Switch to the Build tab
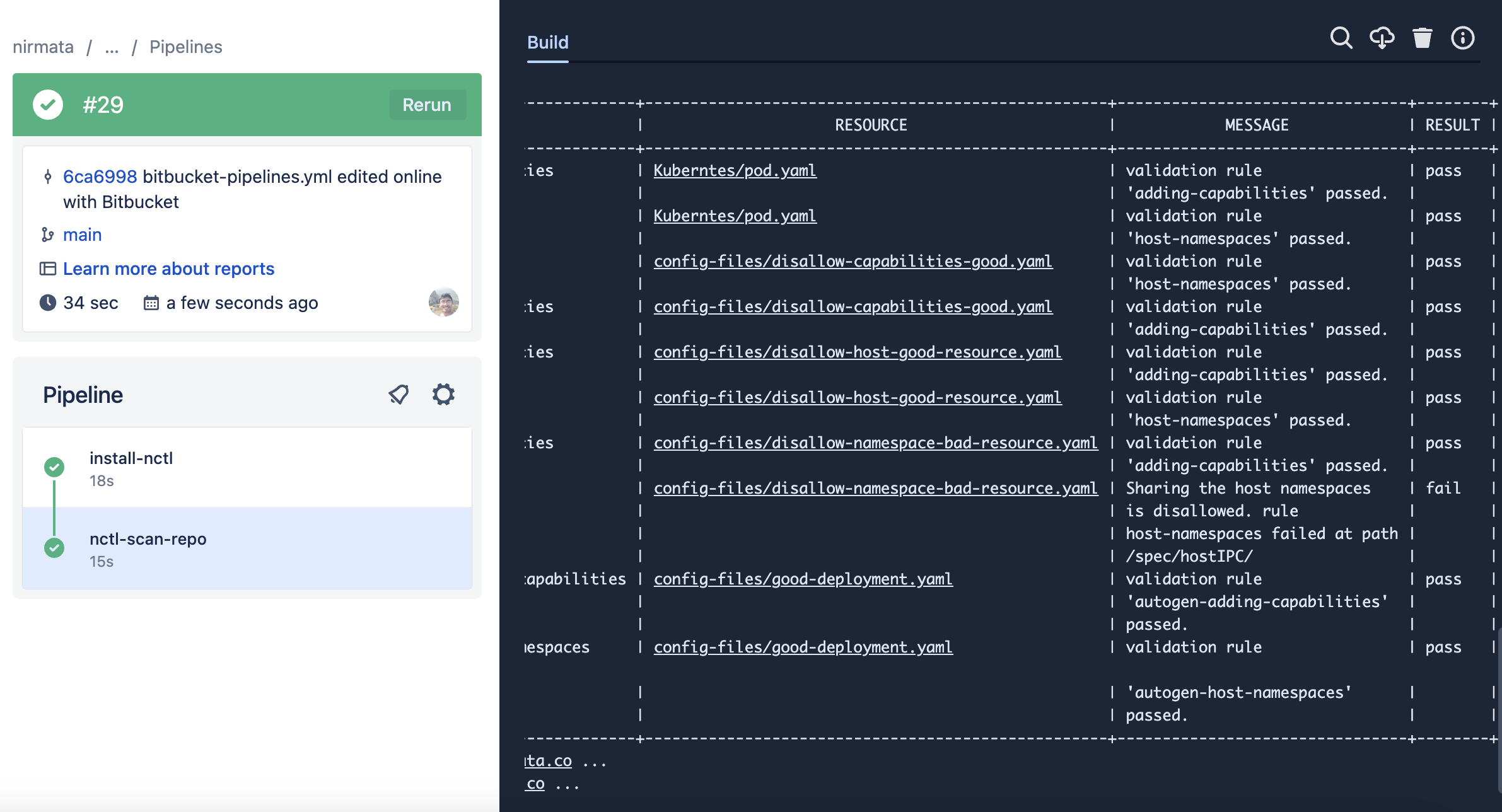This screenshot has width=1502, height=812. [548, 42]
